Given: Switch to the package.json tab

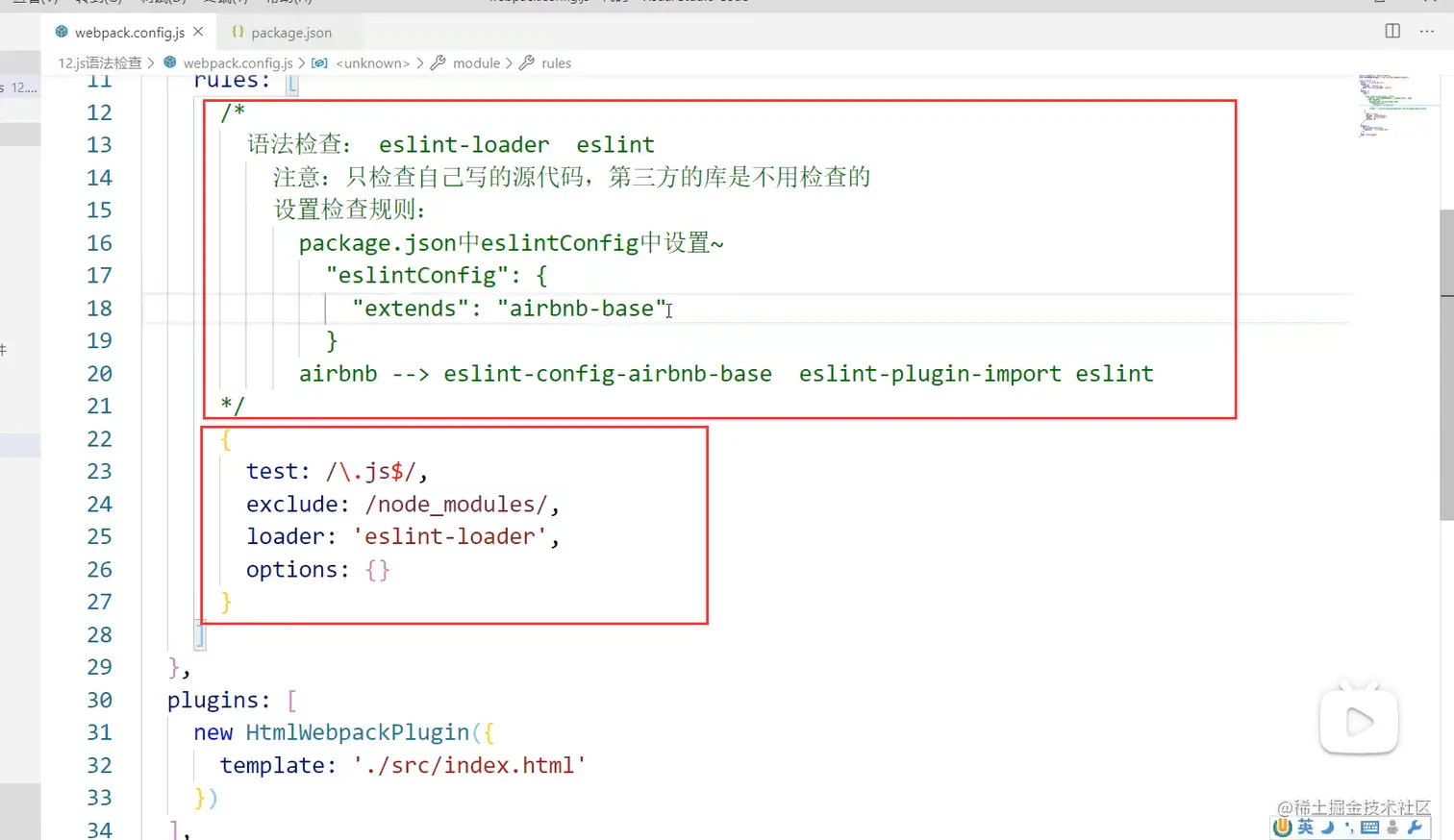Looking at the screenshot, I should pos(282,33).
